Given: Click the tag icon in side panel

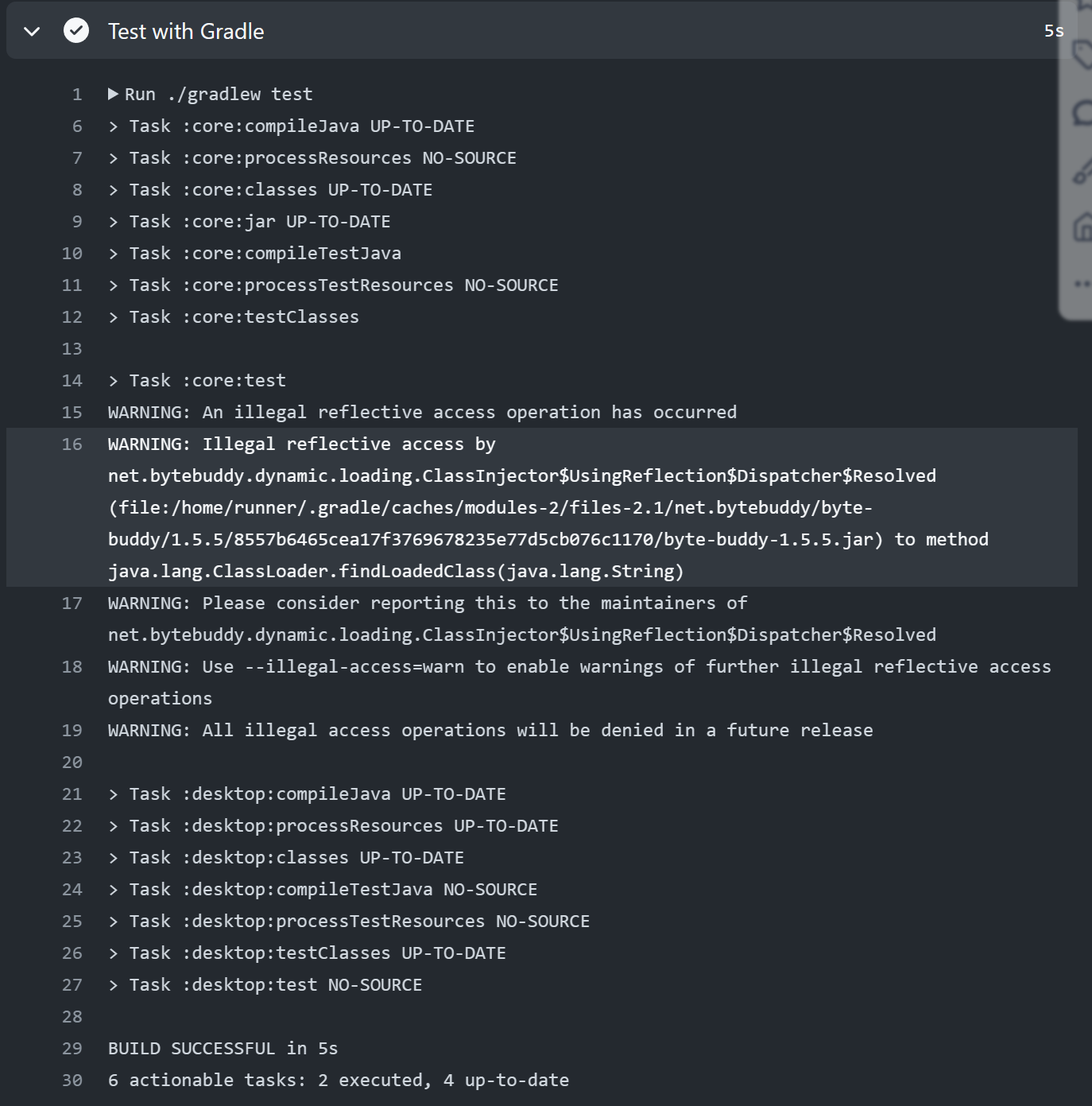Looking at the screenshot, I should point(1082,56).
